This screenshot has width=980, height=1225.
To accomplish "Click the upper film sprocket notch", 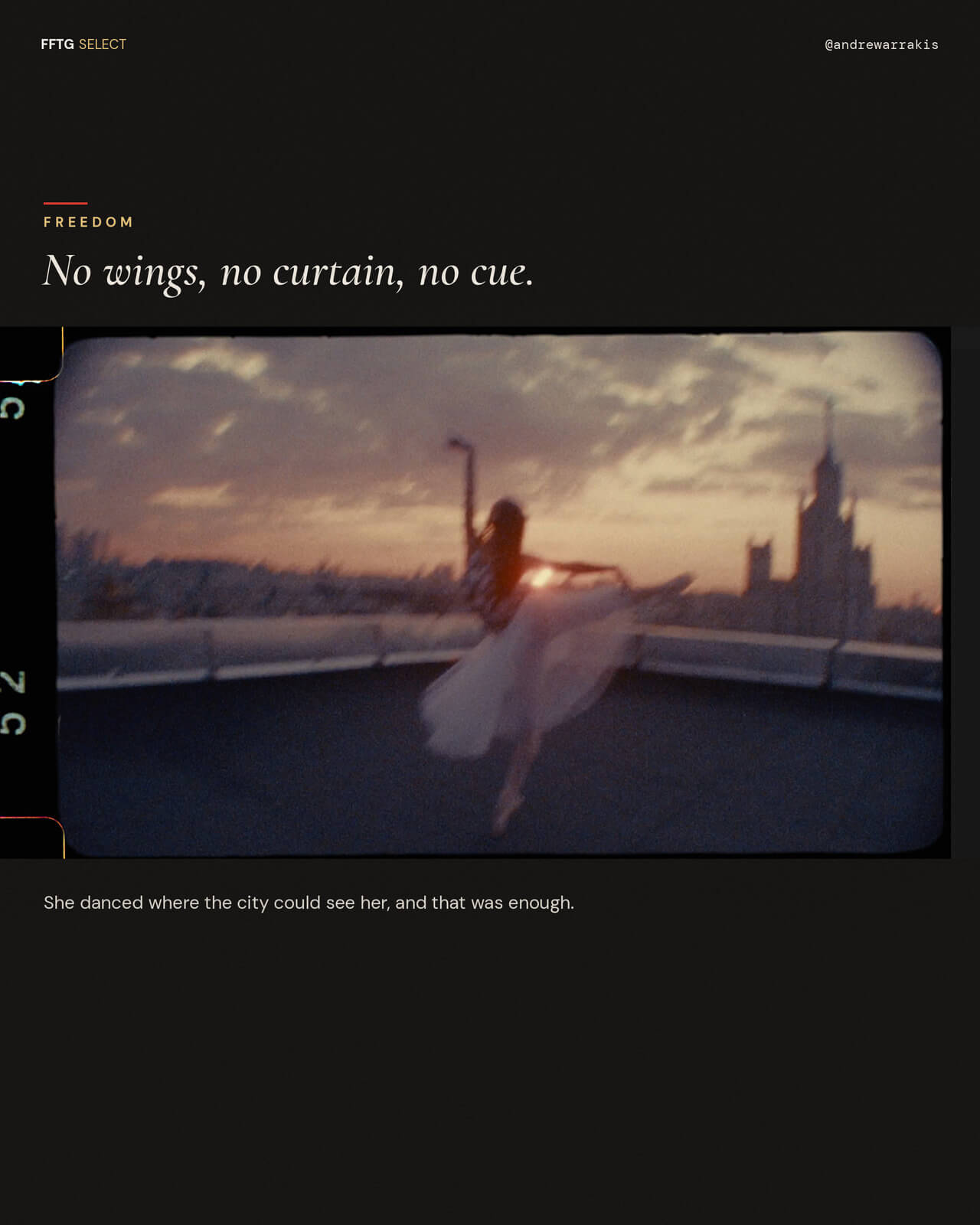I will (x=31, y=354).
